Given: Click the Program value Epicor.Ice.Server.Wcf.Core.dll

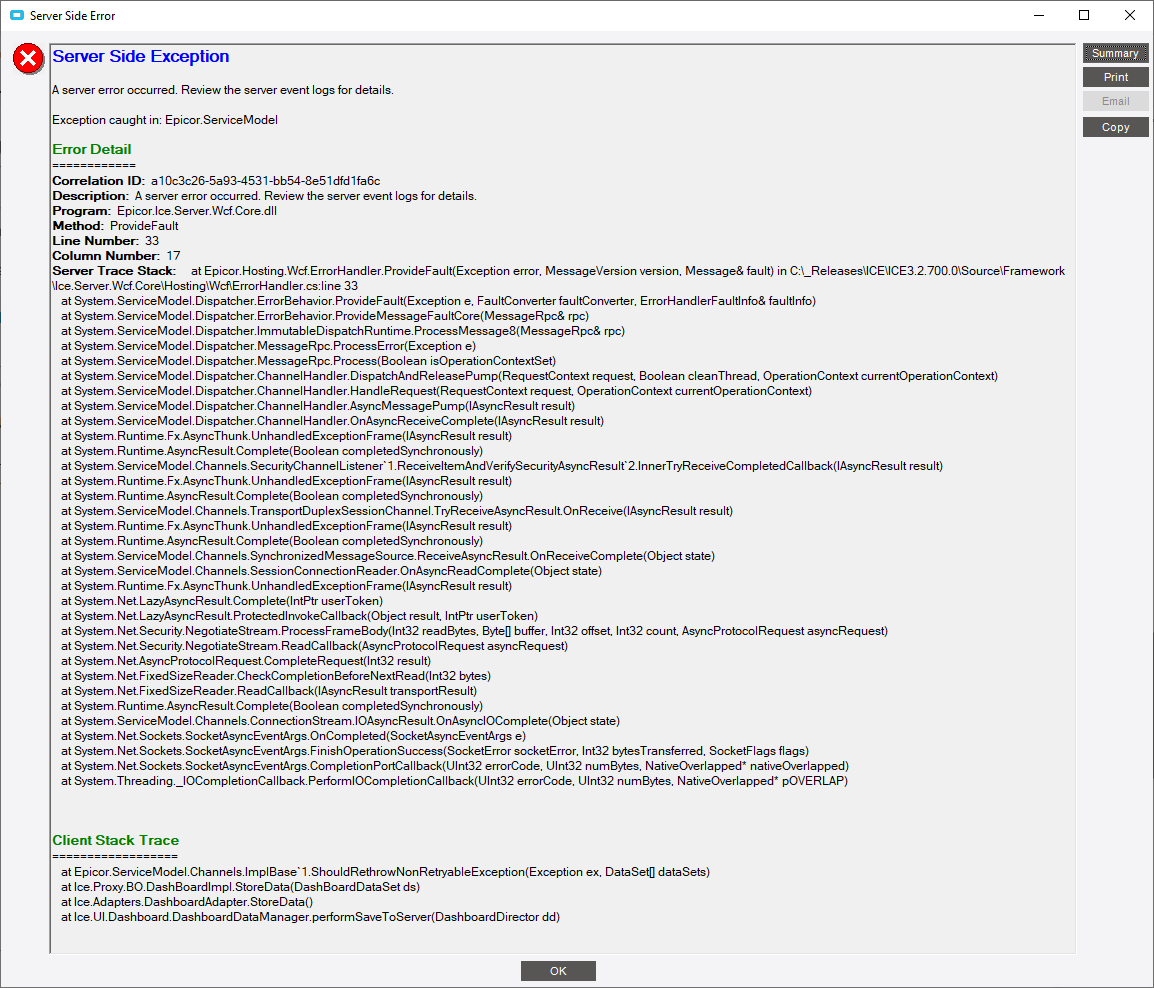Looking at the screenshot, I should click(x=197, y=211).
